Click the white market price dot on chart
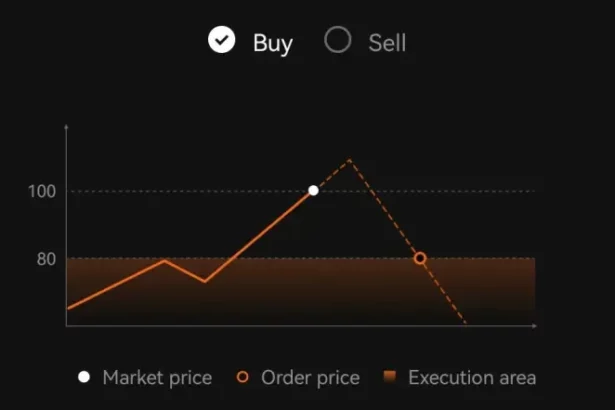615x410 pixels. (x=313, y=191)
